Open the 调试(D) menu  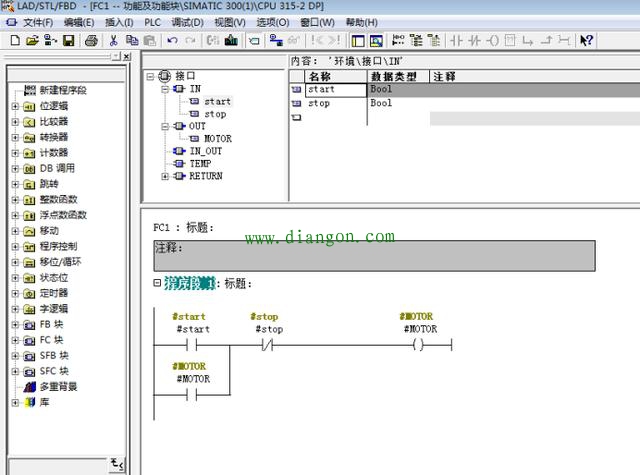[187, 22]
